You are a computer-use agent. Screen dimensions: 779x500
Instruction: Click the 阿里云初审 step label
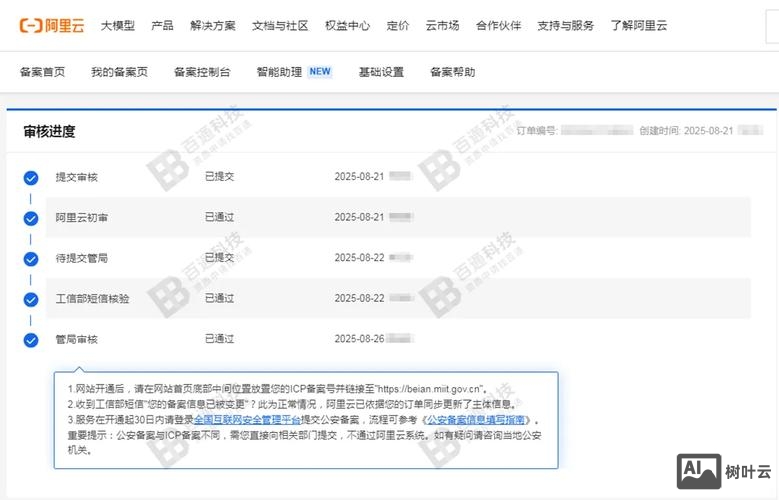click(81, 218)
